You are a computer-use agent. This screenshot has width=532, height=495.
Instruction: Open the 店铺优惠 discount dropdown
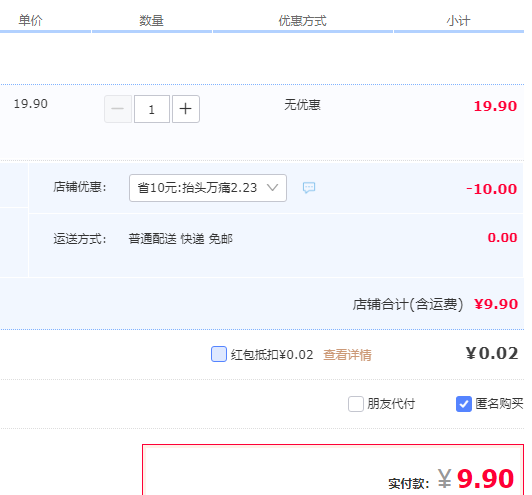point(208,188)
